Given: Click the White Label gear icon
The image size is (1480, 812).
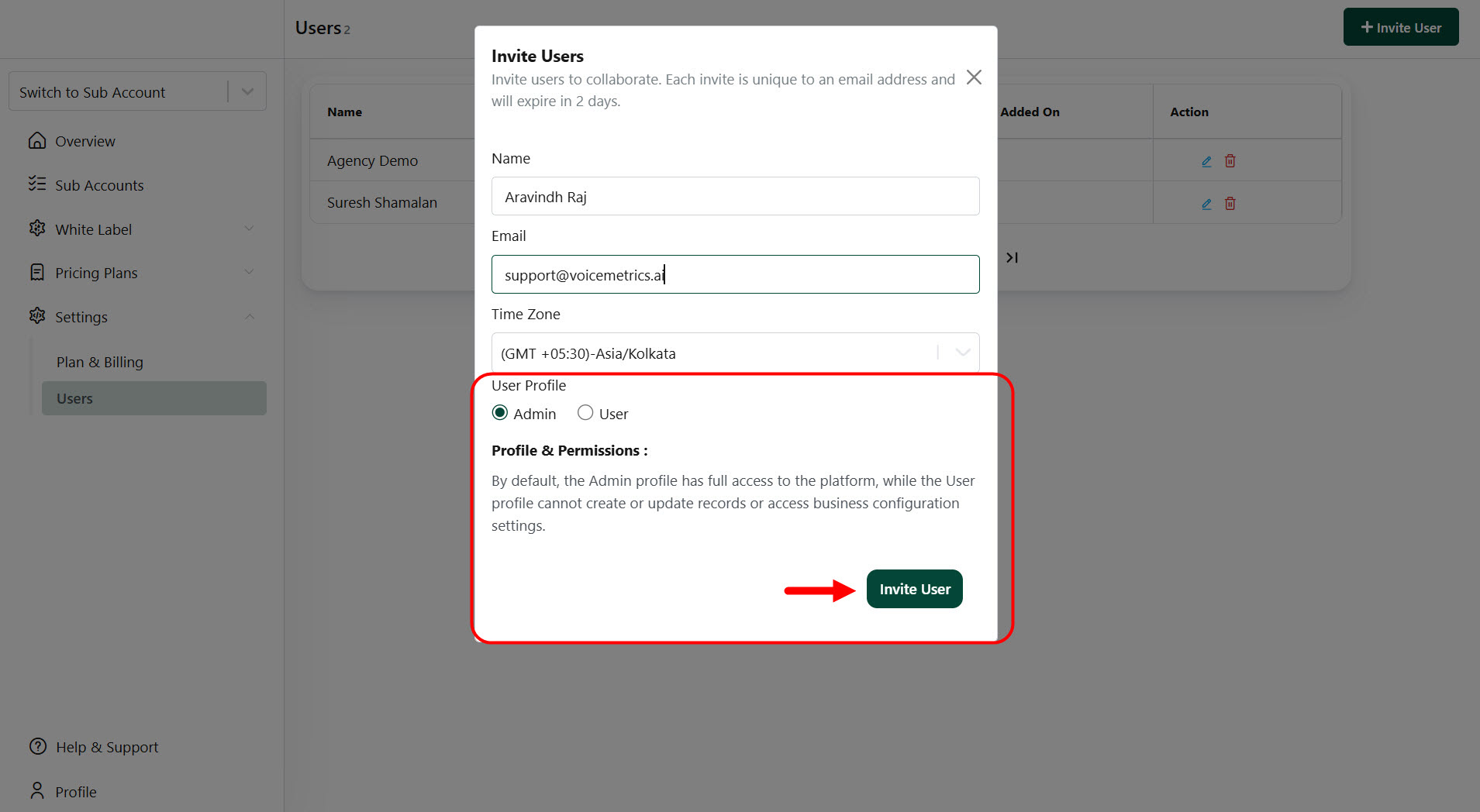Looking at the screenshot, I should (x=37, y=228).
